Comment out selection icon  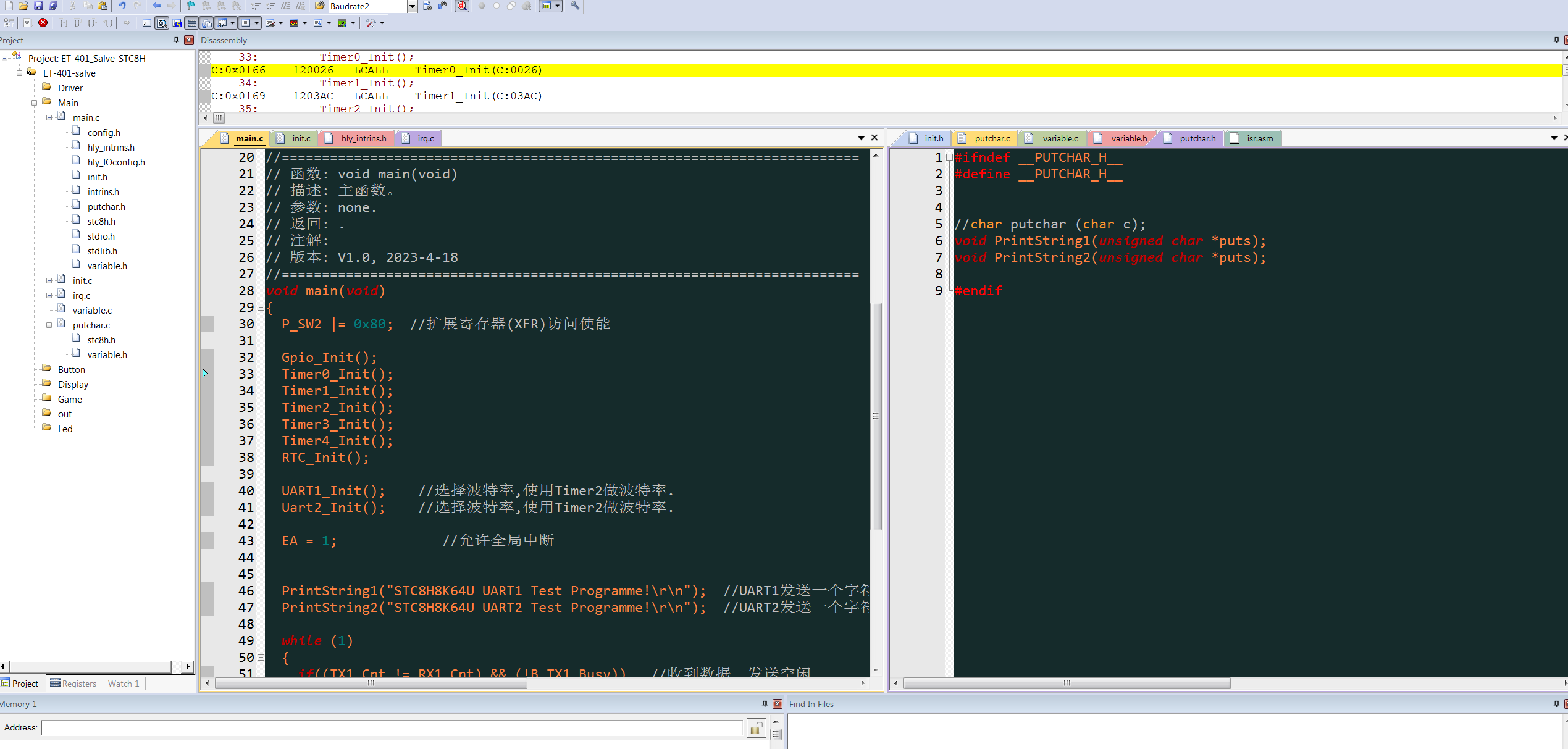click(285, 6)
